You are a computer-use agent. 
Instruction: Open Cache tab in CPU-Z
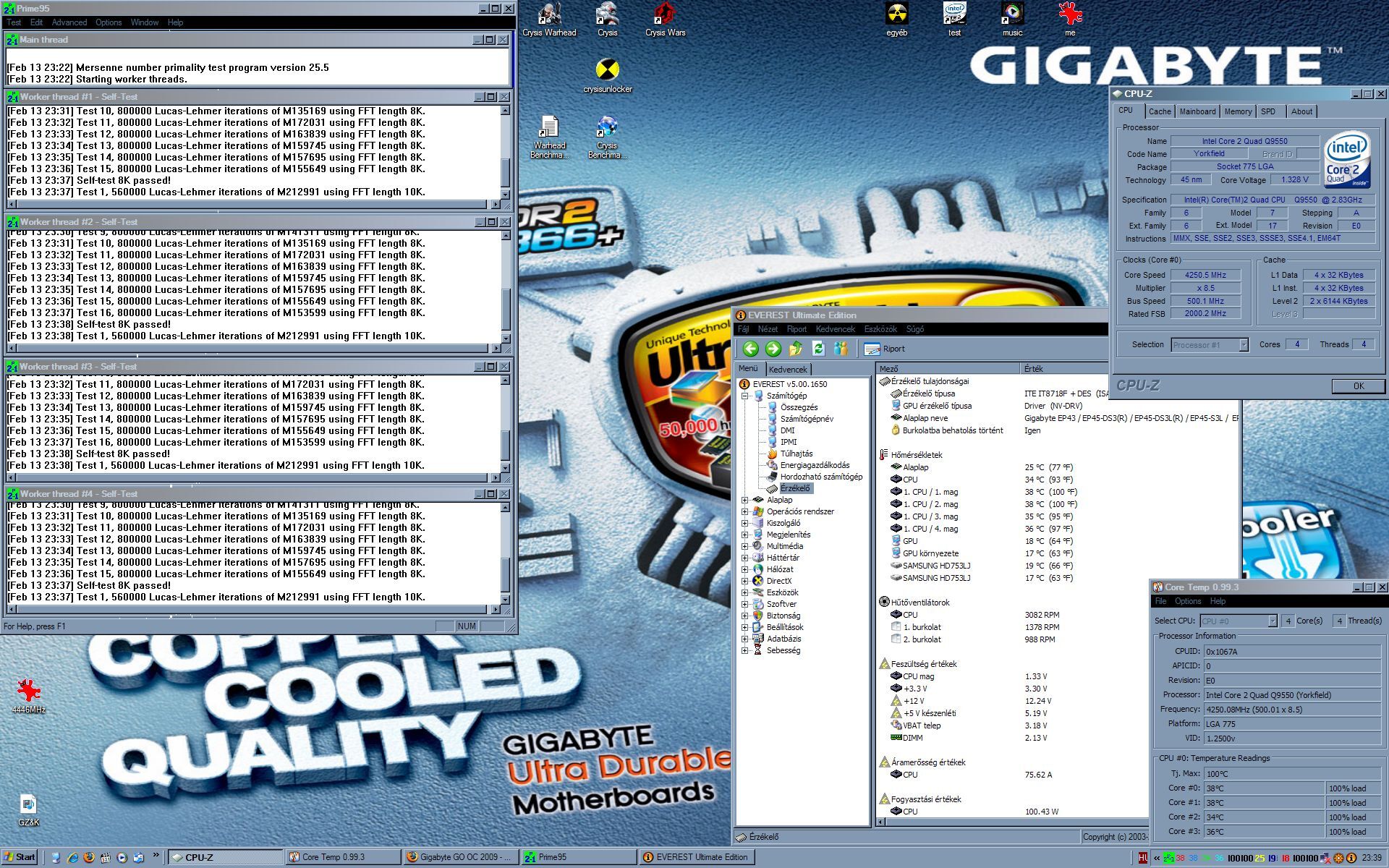coord(1160,111)
